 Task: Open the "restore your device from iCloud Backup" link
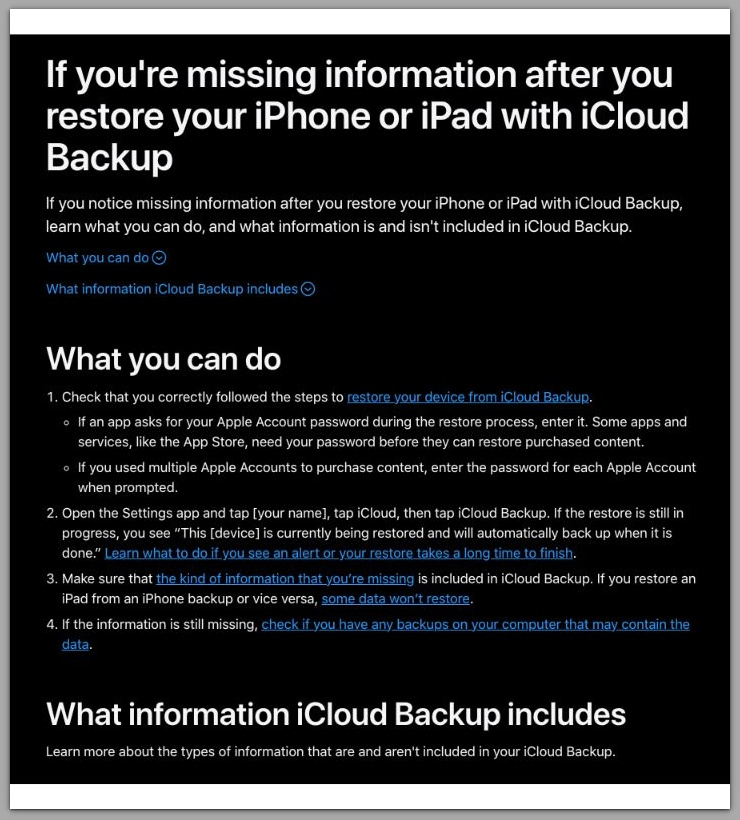pos(467,396)
